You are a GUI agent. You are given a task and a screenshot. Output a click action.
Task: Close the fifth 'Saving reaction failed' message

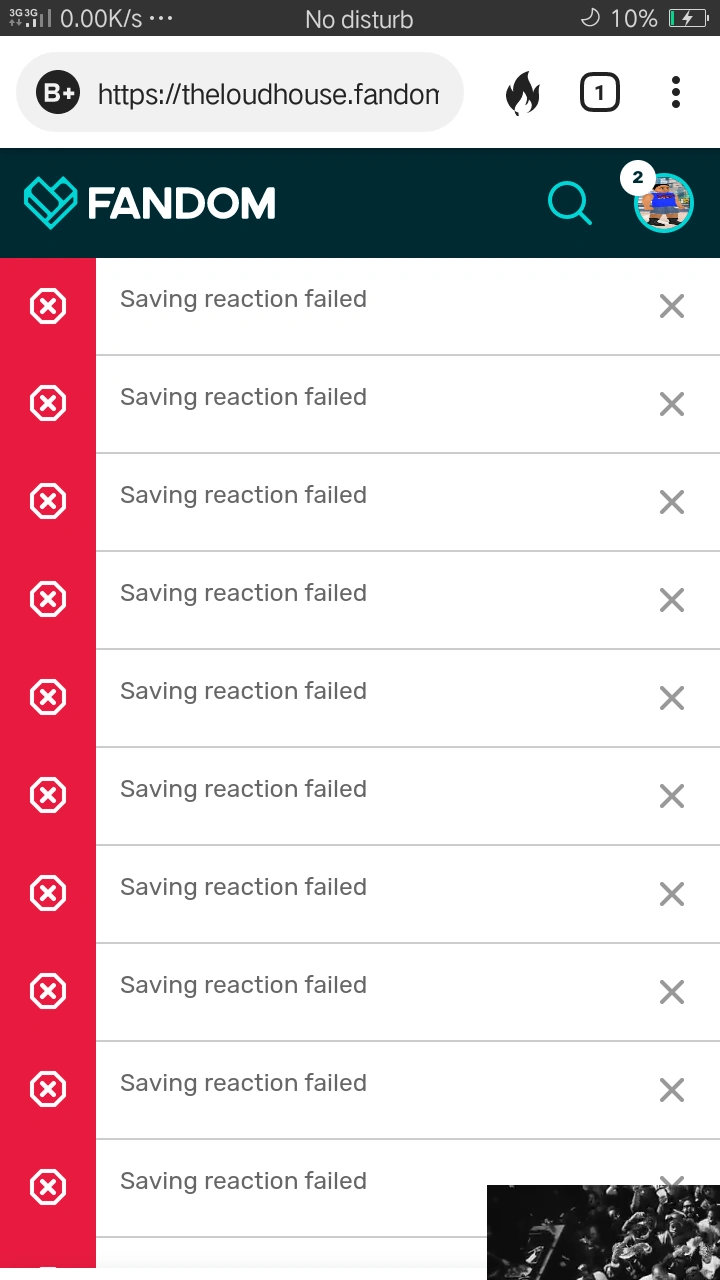(x=672, y=698)
